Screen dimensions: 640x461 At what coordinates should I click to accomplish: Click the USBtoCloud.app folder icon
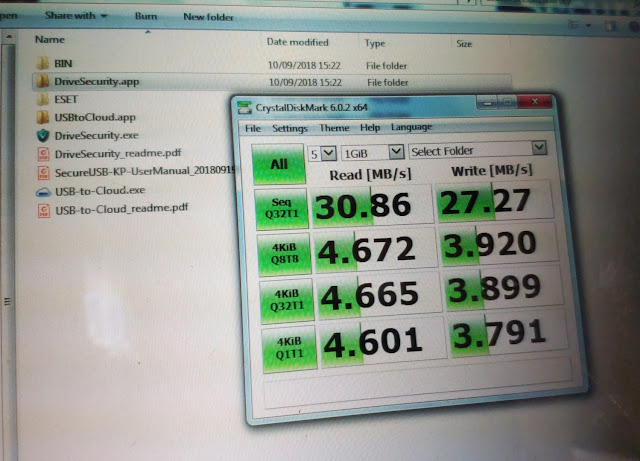[x=42, y=117]
